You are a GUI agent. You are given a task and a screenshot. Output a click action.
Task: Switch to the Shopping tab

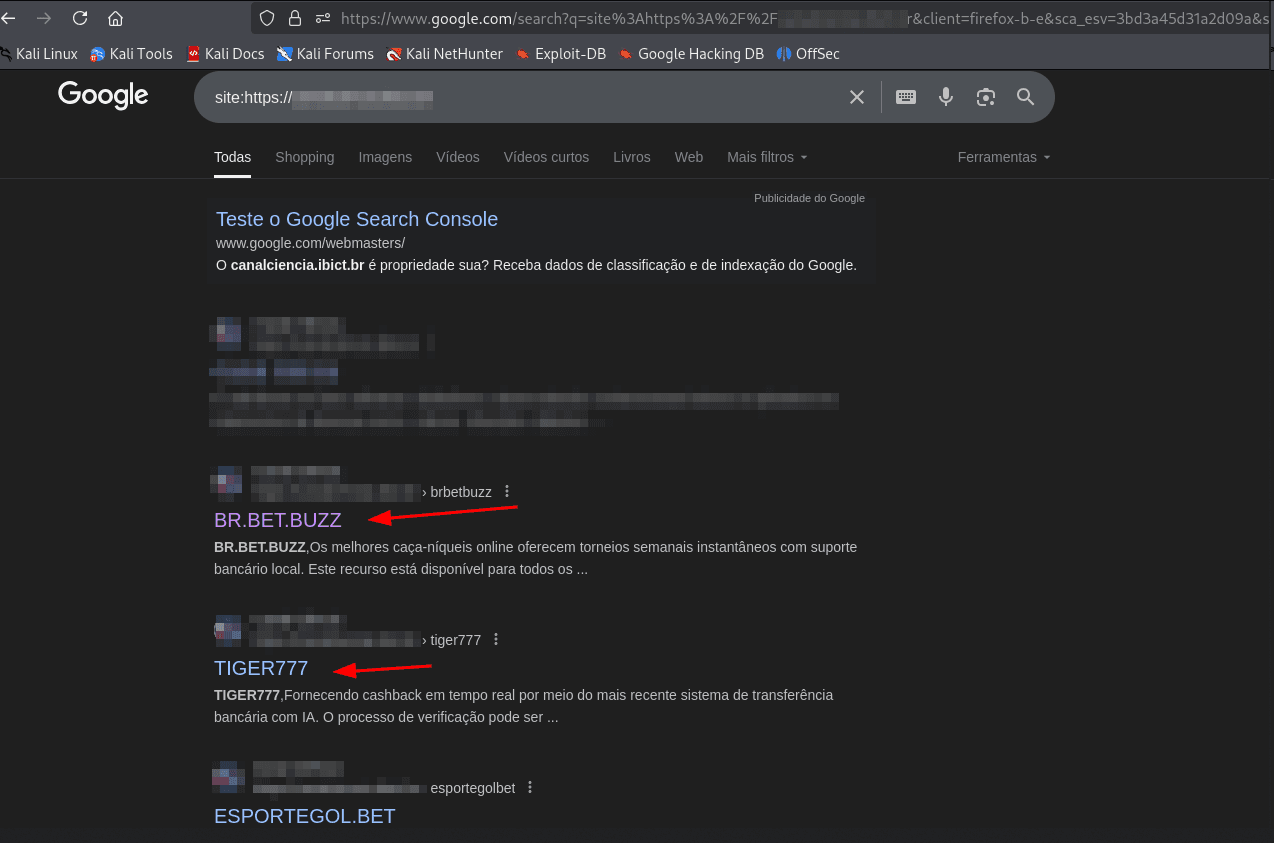305,157
